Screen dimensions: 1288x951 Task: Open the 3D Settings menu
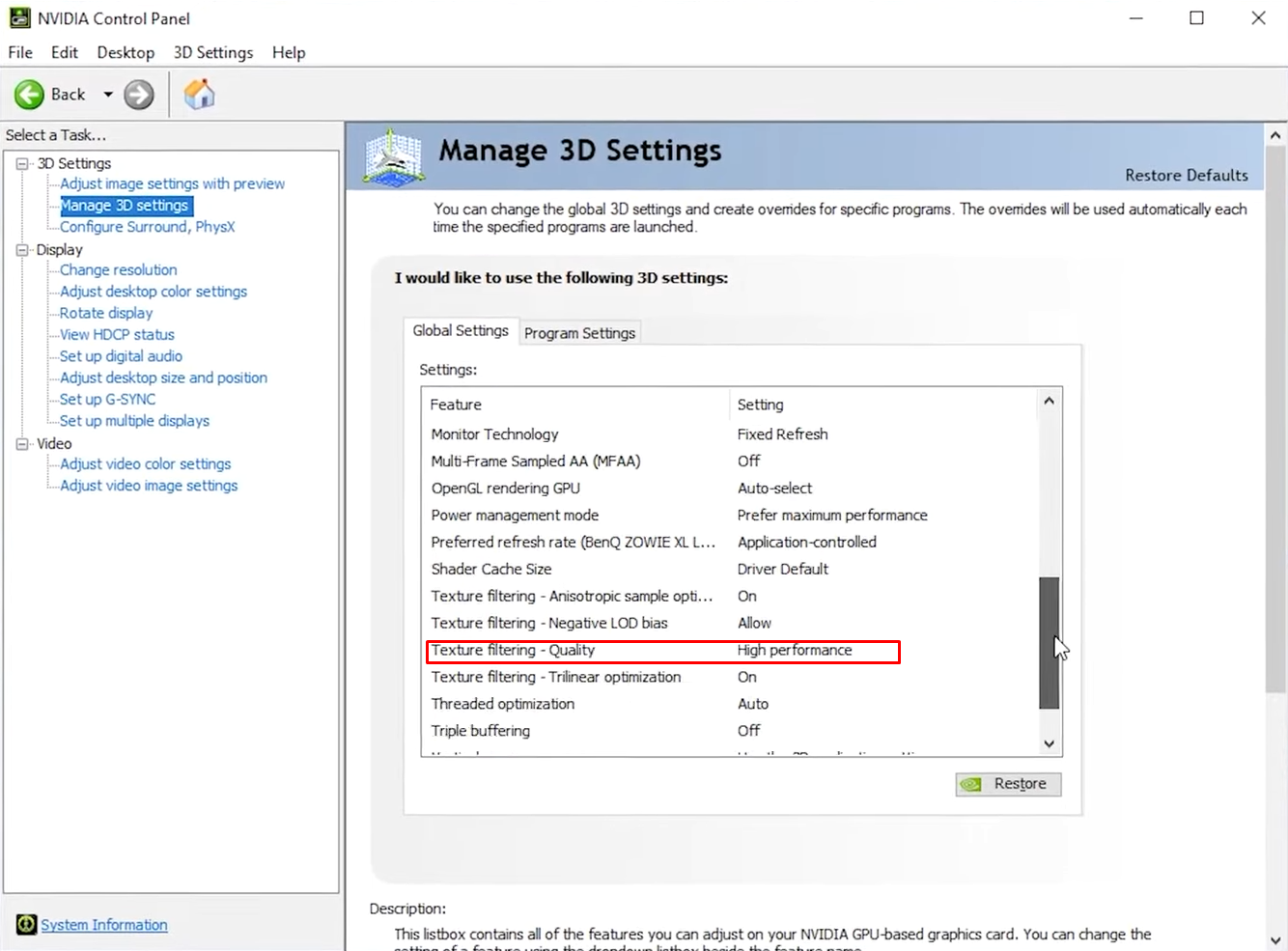point(212,52)
